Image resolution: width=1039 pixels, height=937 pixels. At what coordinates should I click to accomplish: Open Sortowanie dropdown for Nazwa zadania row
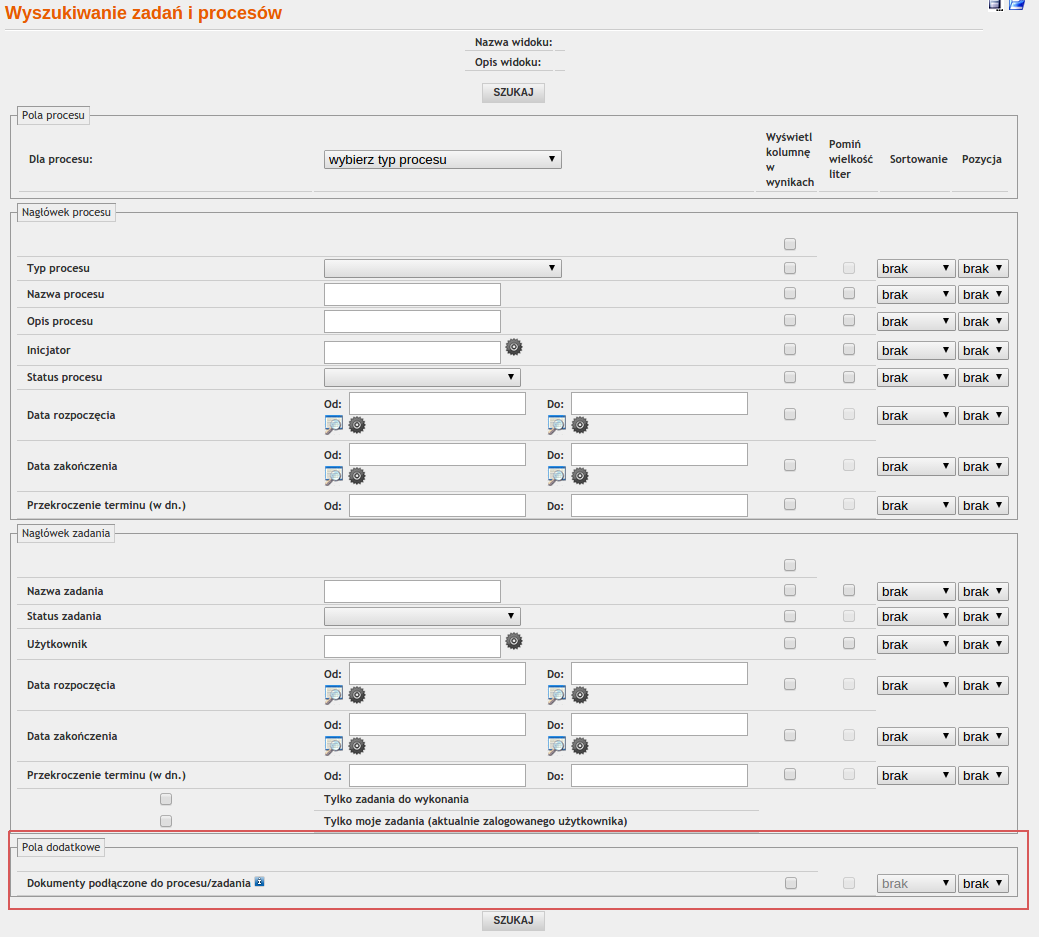(x=916, y=591)
